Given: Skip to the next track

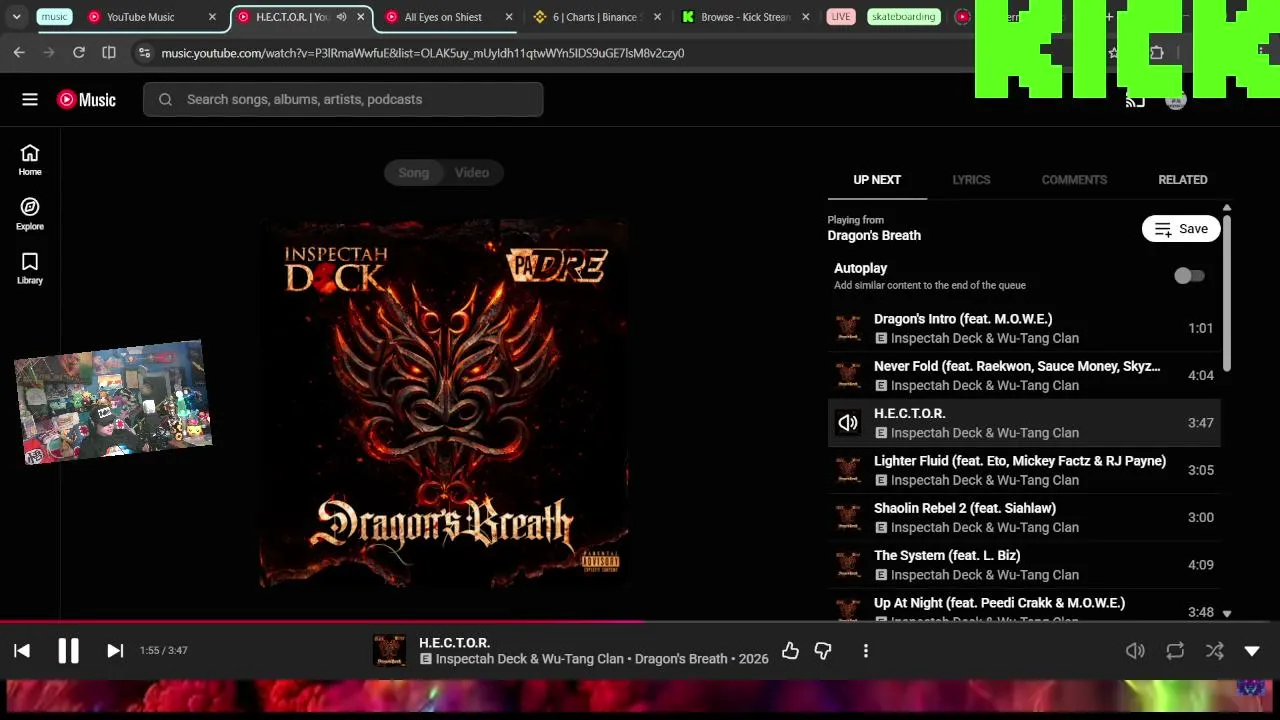Looking at the screenshot, I should click(x=115, y=650).
